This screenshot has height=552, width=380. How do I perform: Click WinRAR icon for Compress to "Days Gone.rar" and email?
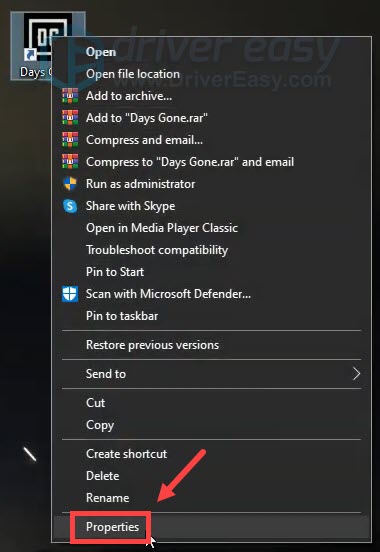[70, 162]
